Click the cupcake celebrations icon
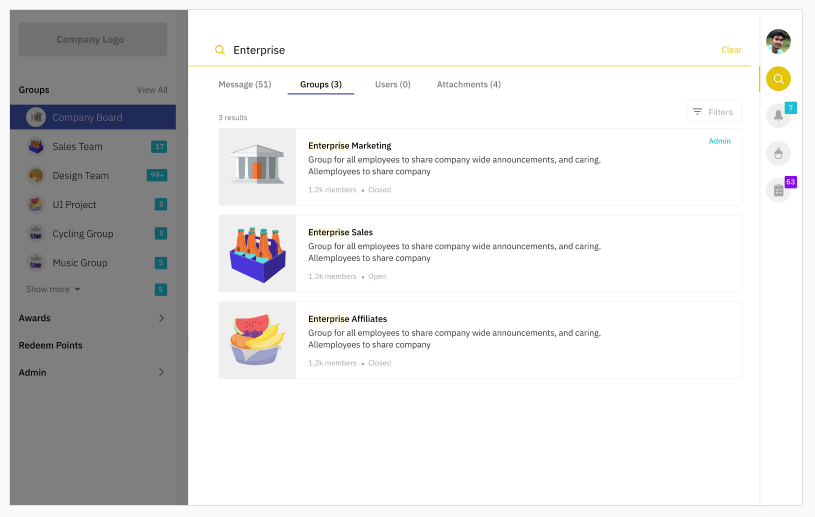The width and height of the screenshot is (815, 517). tap(778, 153)
